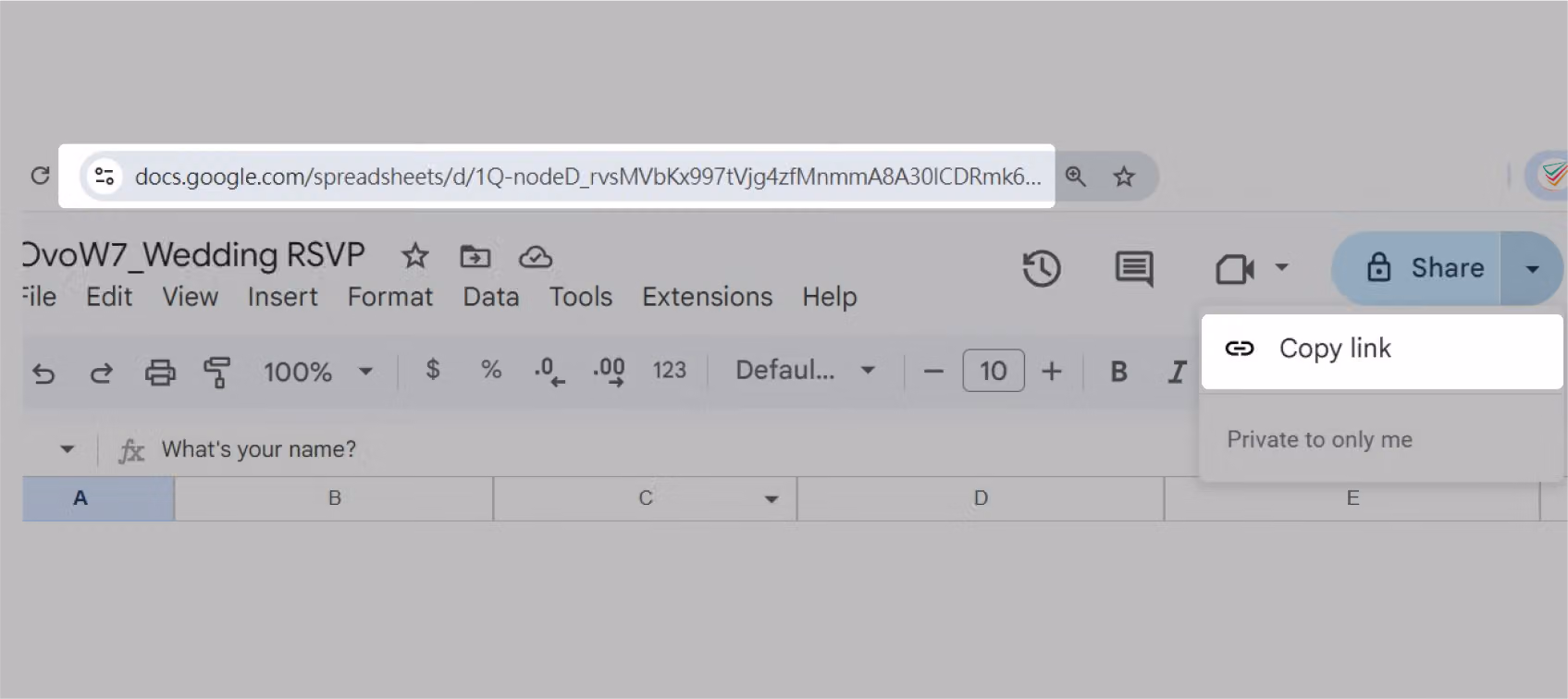Viewport: 1568px width, 699px height.
Task: Select column E header
Action: point(1352,498)
